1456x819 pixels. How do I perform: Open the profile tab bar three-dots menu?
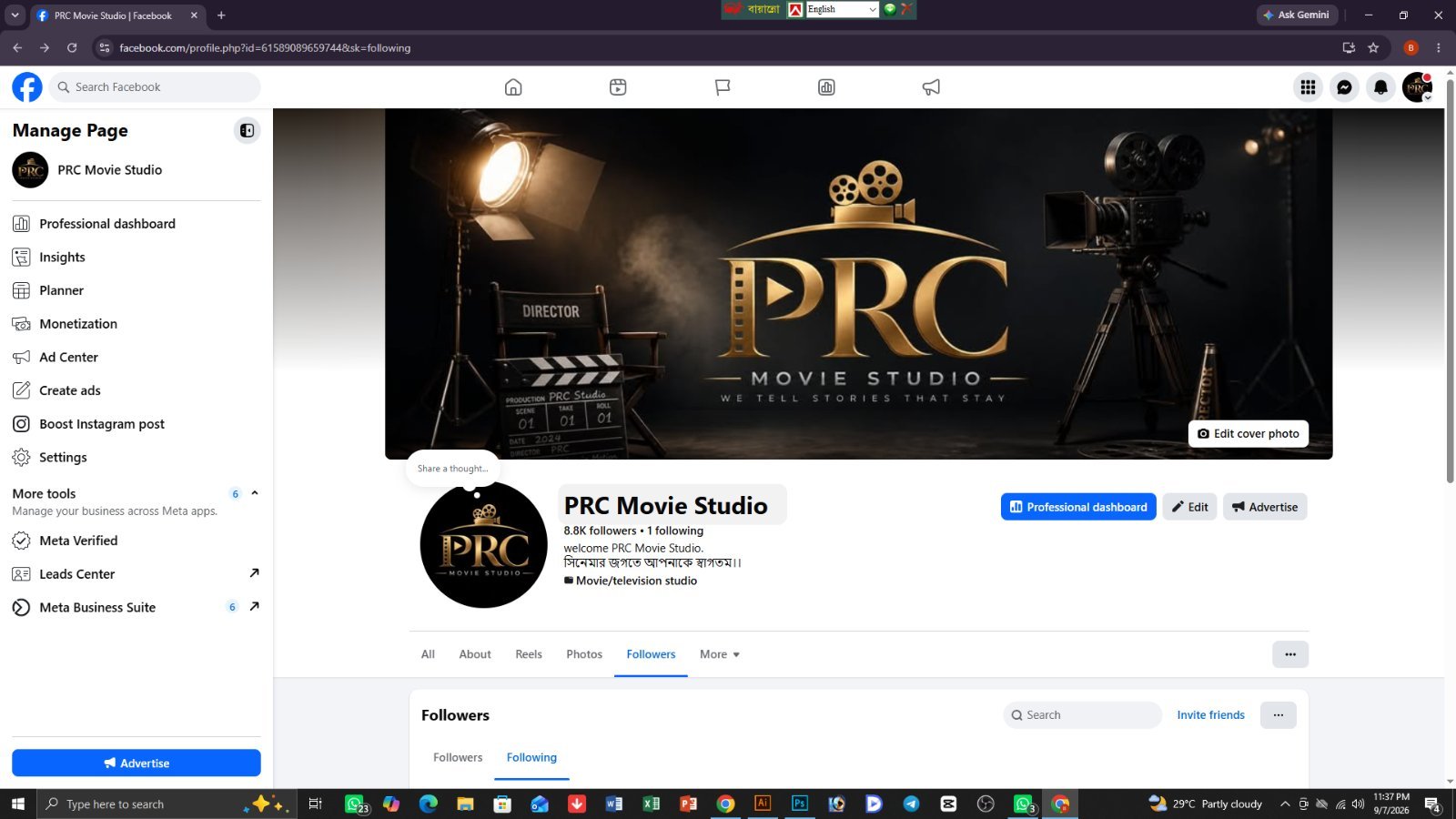click(1290, 654)
